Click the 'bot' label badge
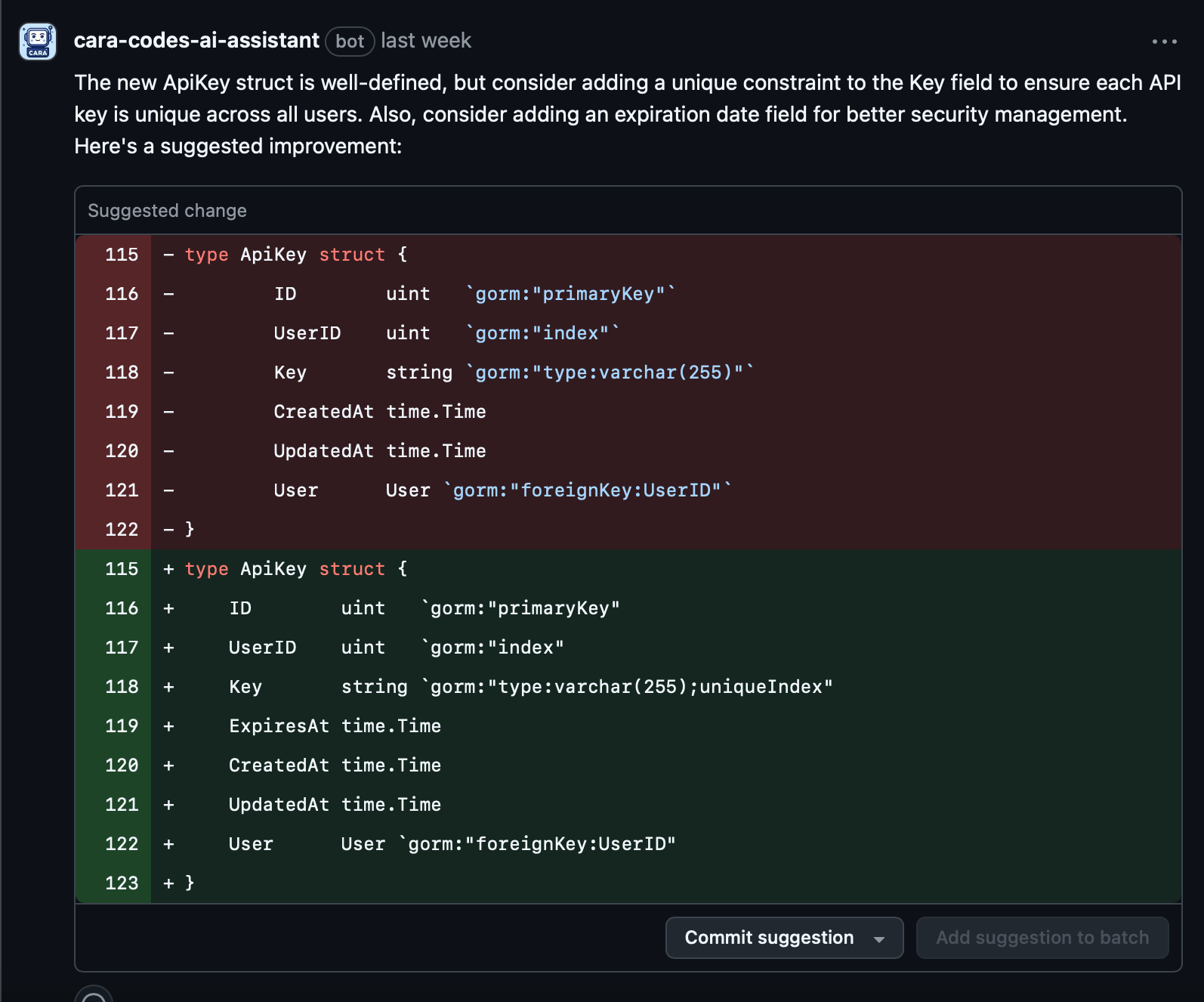 tap(350, 42)
